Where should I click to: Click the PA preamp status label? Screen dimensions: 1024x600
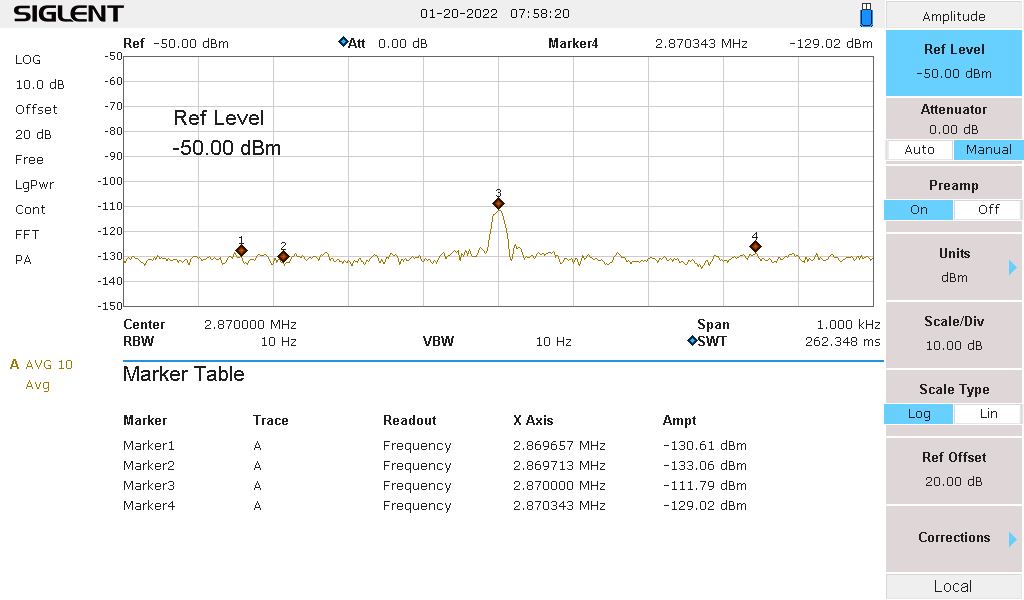(23, 260)
